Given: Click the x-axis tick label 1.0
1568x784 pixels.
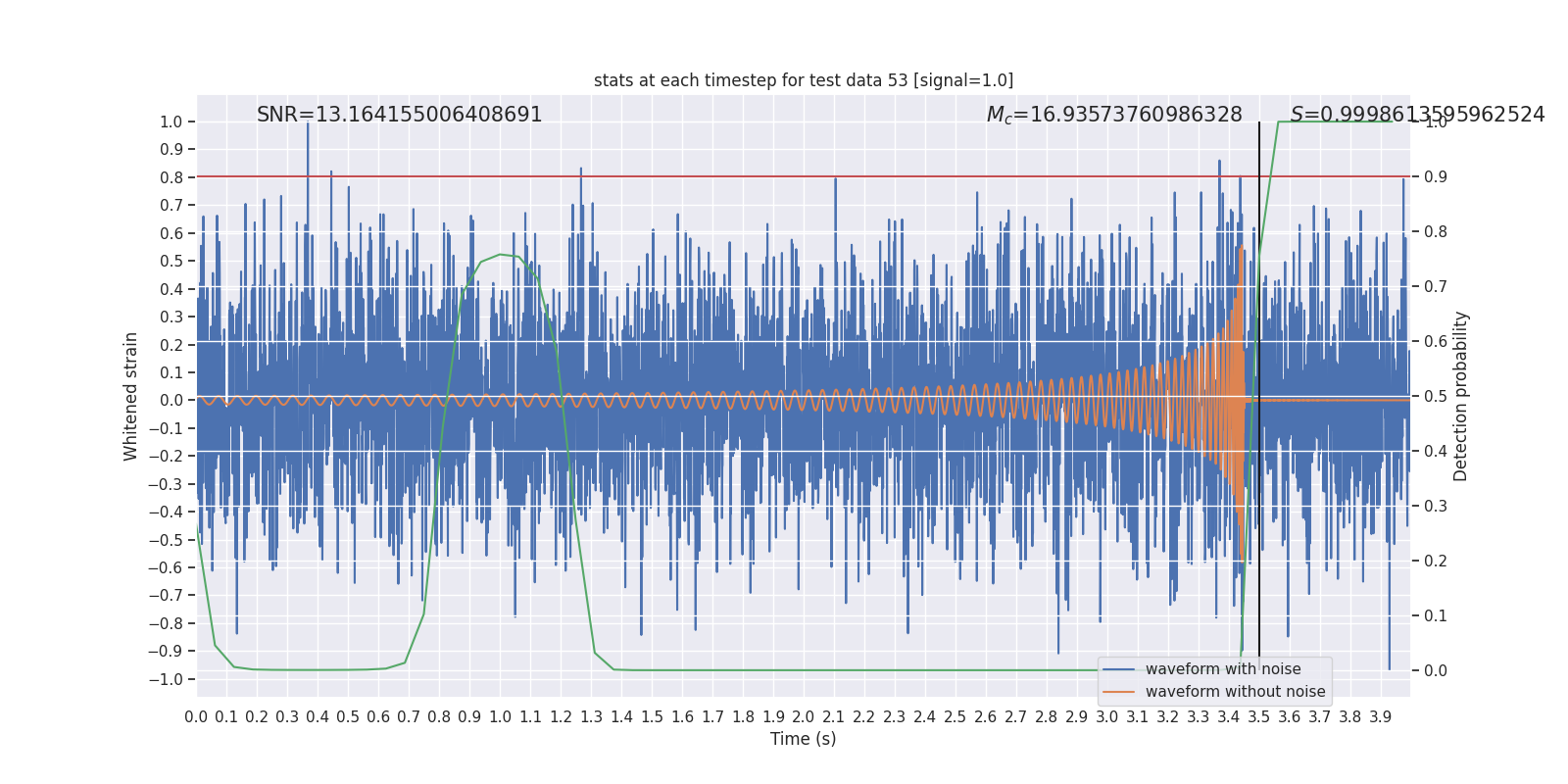Looking at the screenshot, I should click(x=500, y=717).
